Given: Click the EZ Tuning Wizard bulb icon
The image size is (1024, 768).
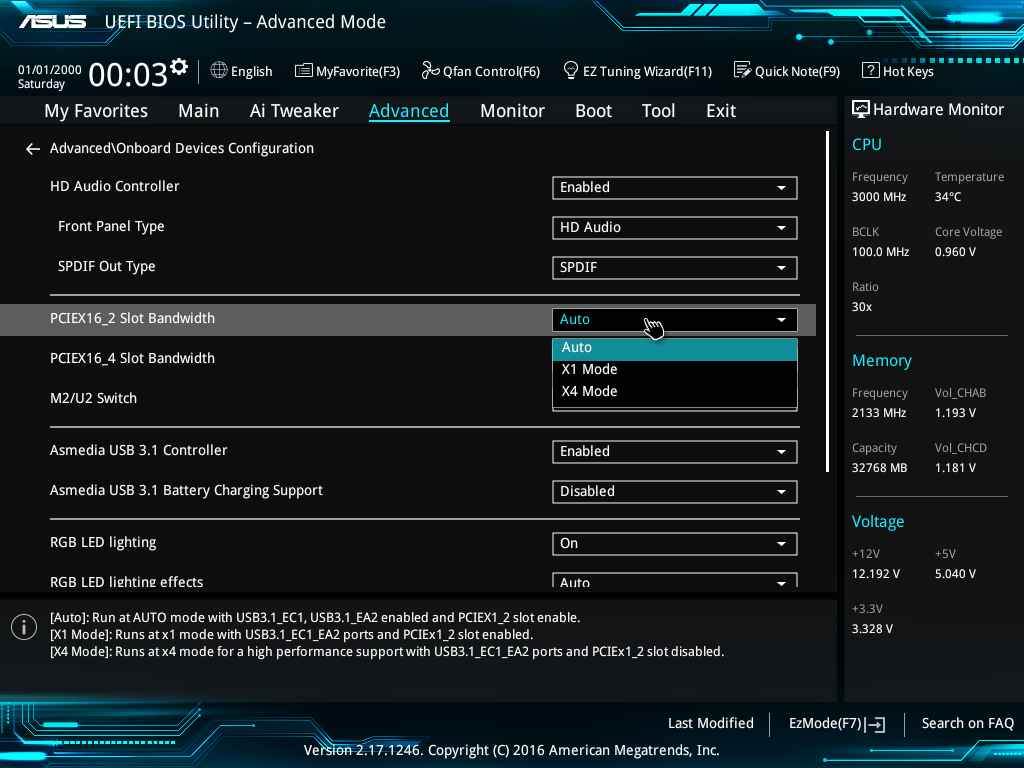Looking at the screenshot, I should [570, 70].
